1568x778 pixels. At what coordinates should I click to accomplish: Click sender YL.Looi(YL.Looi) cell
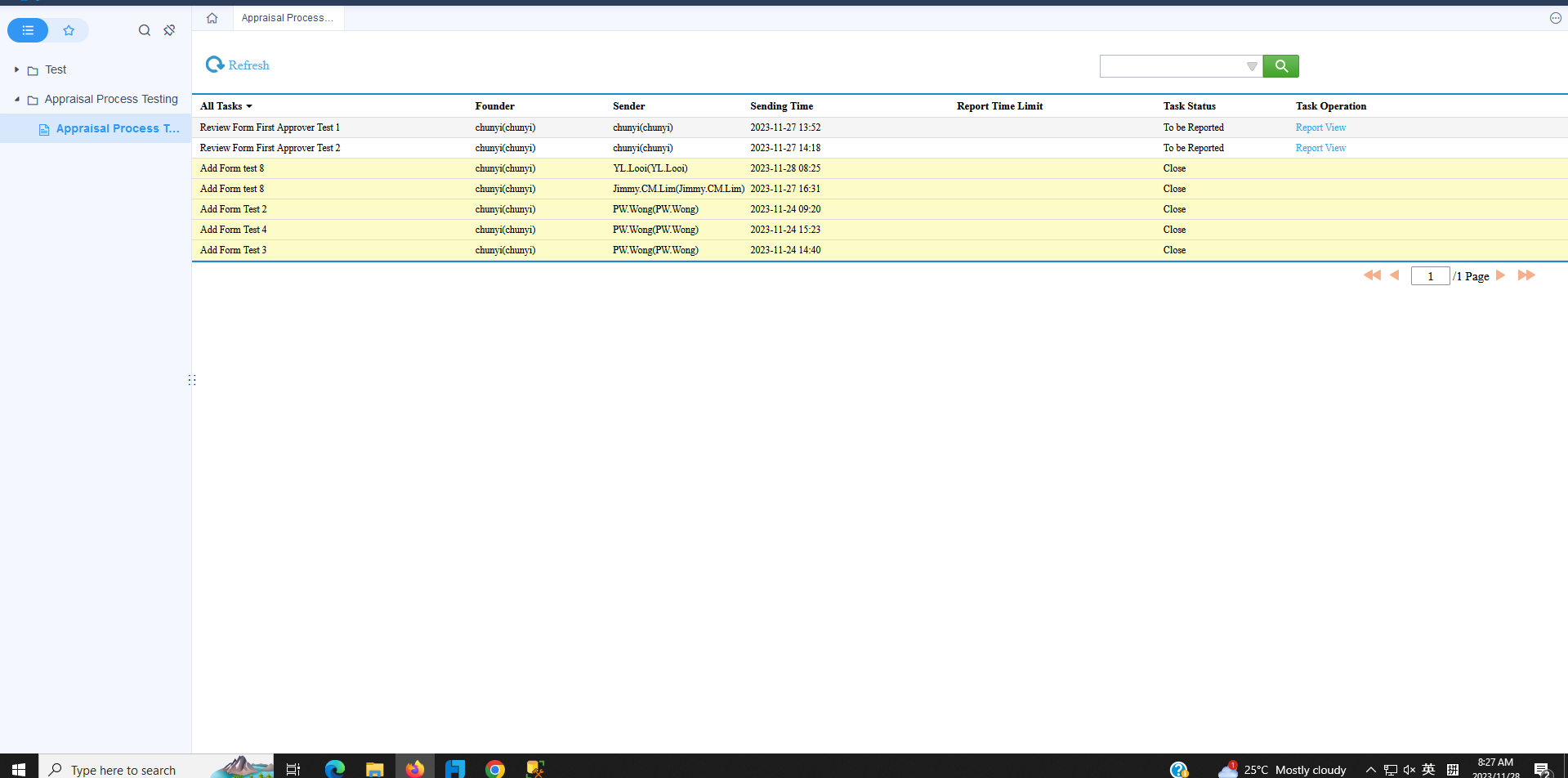(650, 168)
